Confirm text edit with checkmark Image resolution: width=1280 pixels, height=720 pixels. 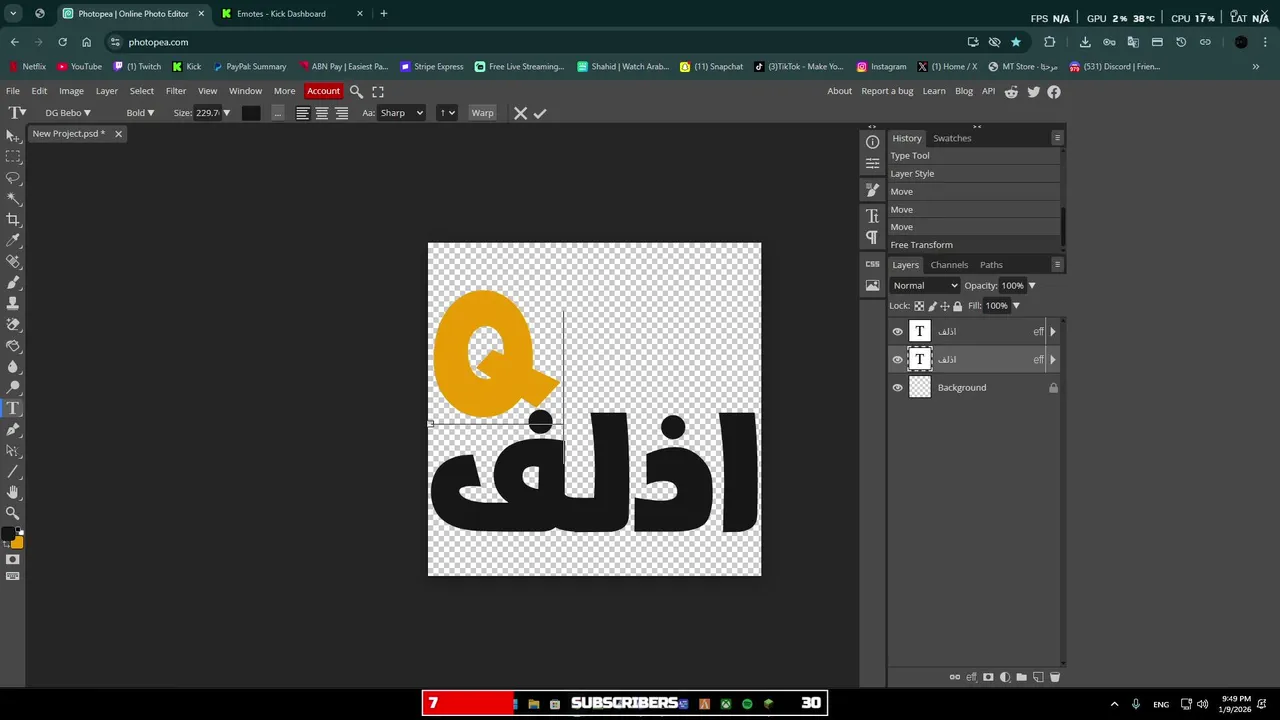(540, 113)
